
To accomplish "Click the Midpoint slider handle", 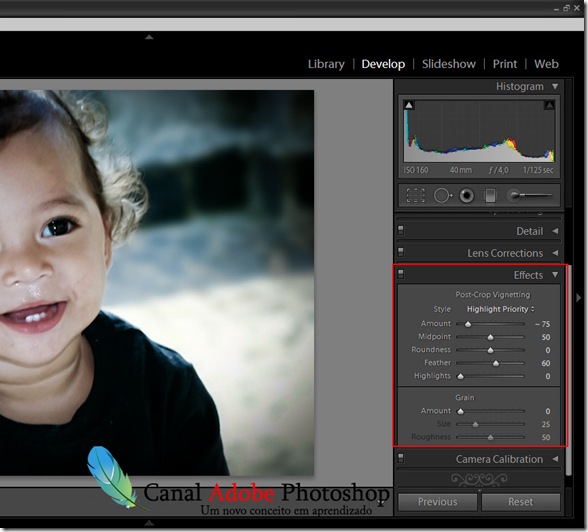I will [490, 337].
